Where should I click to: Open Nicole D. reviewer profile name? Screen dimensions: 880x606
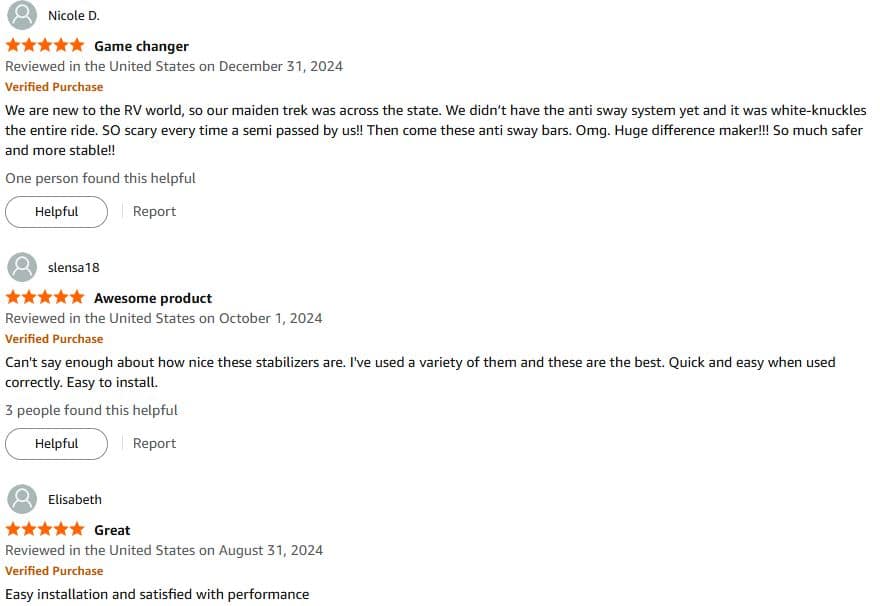pos(74,16)
